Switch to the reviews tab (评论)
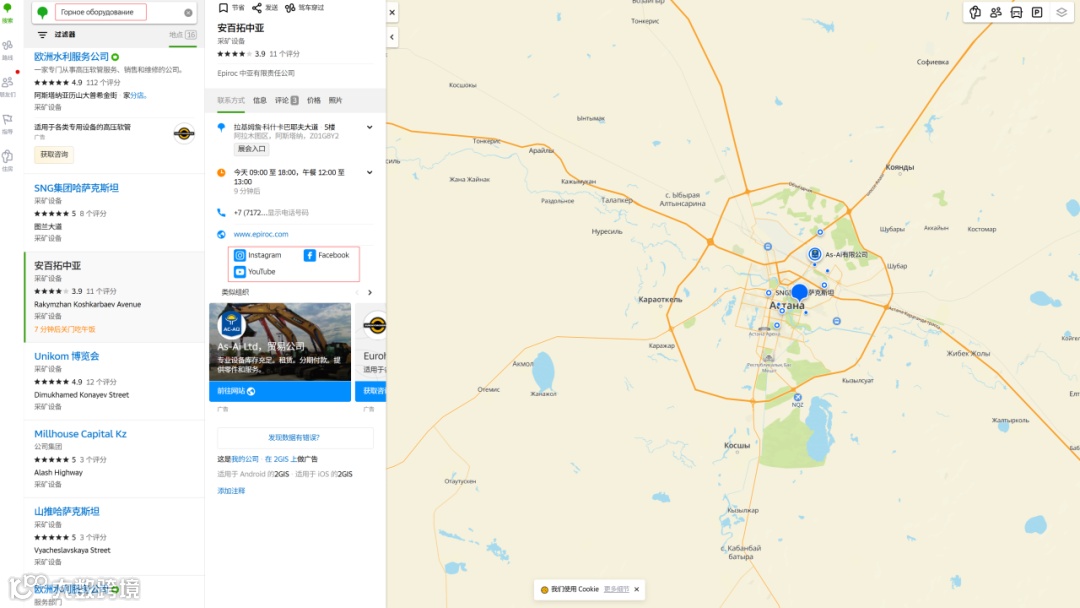Screen dimensions: 1080x608 click(x=287, y=101)
